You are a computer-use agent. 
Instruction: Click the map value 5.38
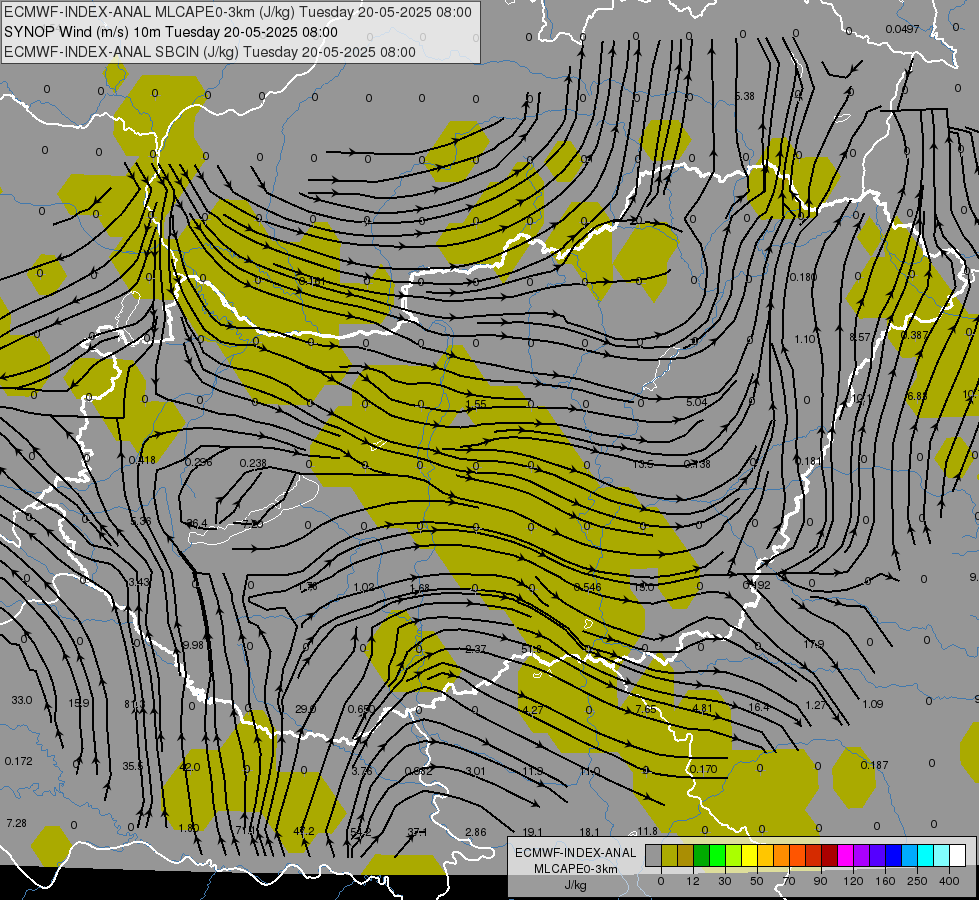click(745, 96)
